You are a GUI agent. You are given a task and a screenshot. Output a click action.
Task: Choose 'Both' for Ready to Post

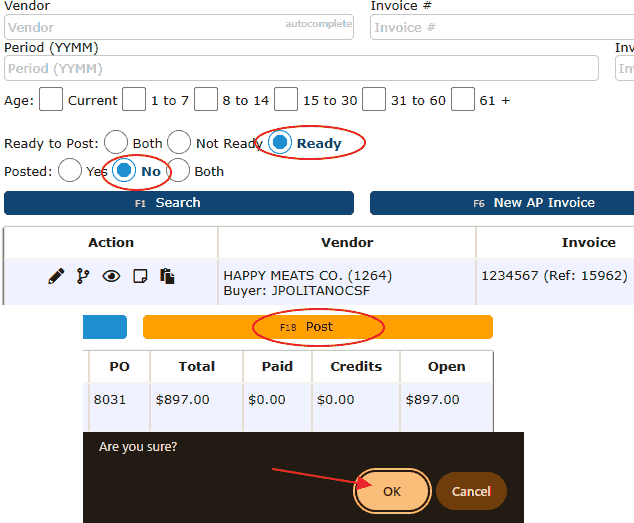(x=116, y=143)
